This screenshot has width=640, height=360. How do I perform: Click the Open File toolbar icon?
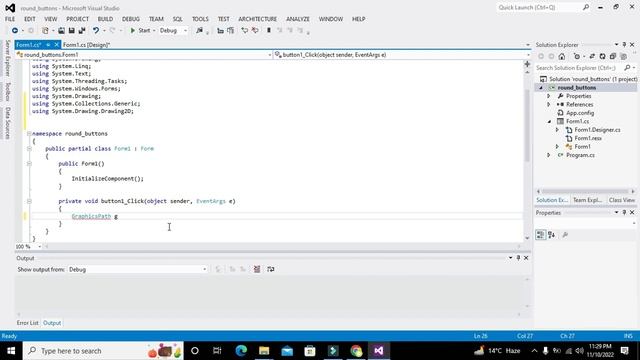pyautogui.click(x=61, y=31)
